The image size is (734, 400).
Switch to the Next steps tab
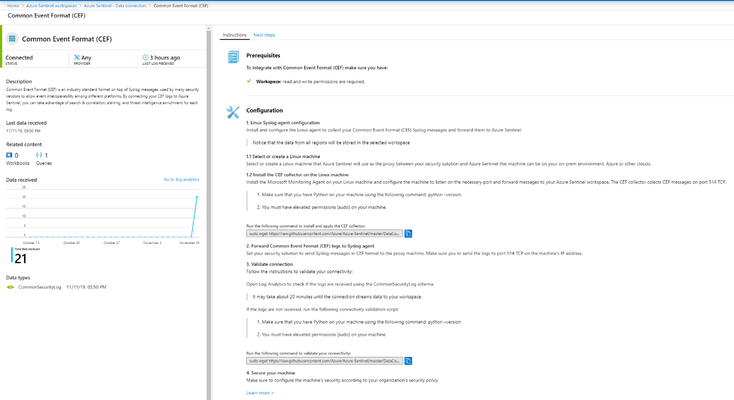pos(264,35)
